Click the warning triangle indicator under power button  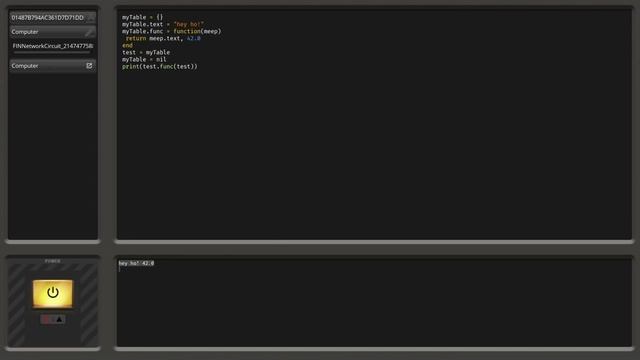point(59,320)
